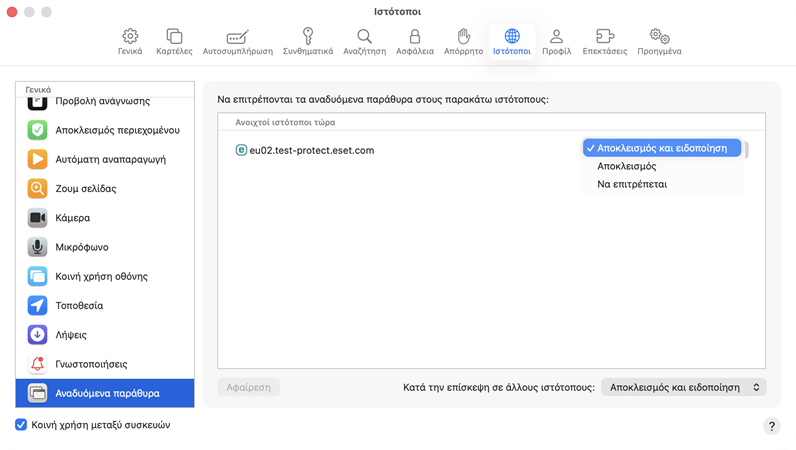This screenshot has height=450, width=796.
Task: Open the Απόρρητο hand icon
Action: click(463, 37)
